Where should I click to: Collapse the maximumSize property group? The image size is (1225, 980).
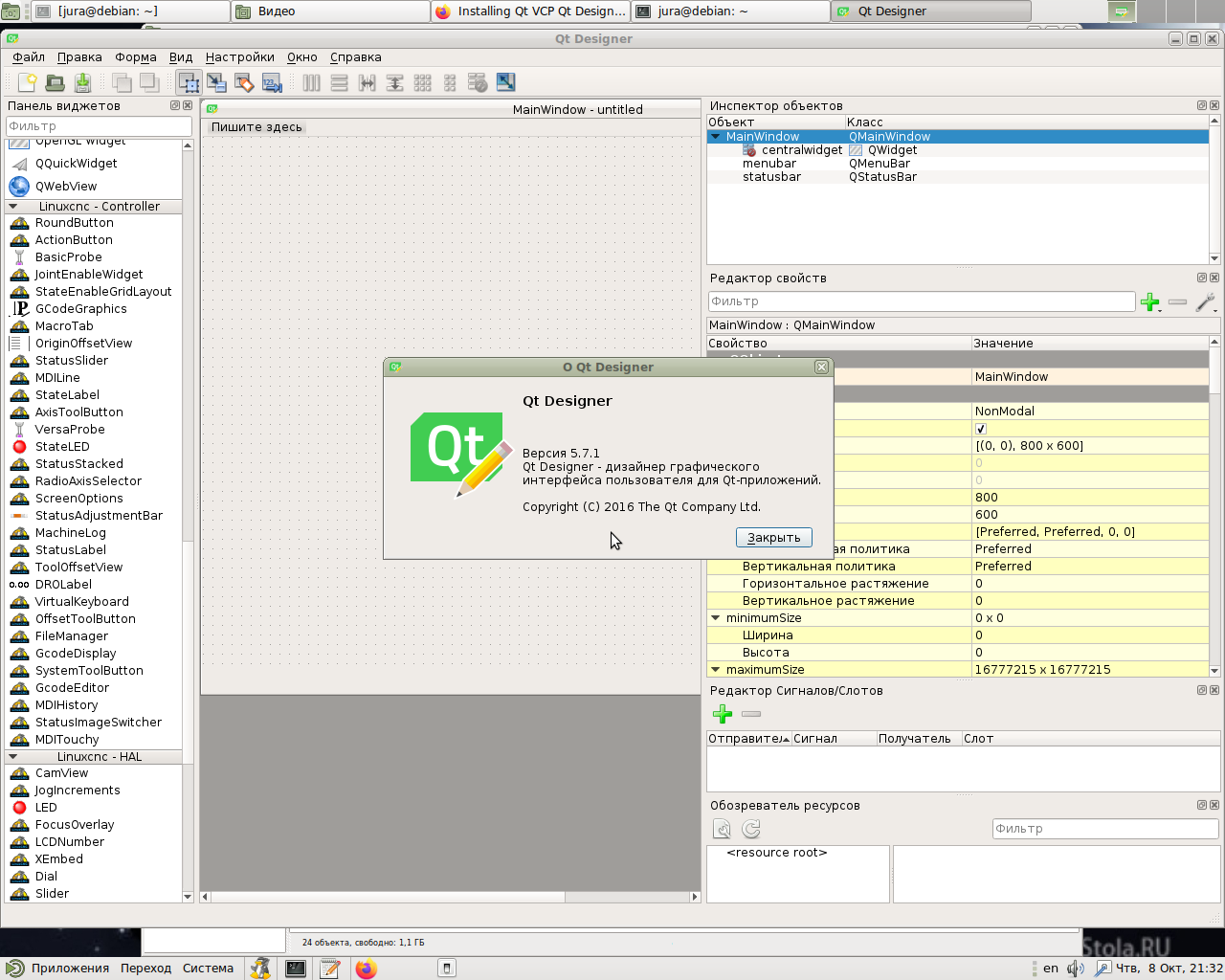715,670
